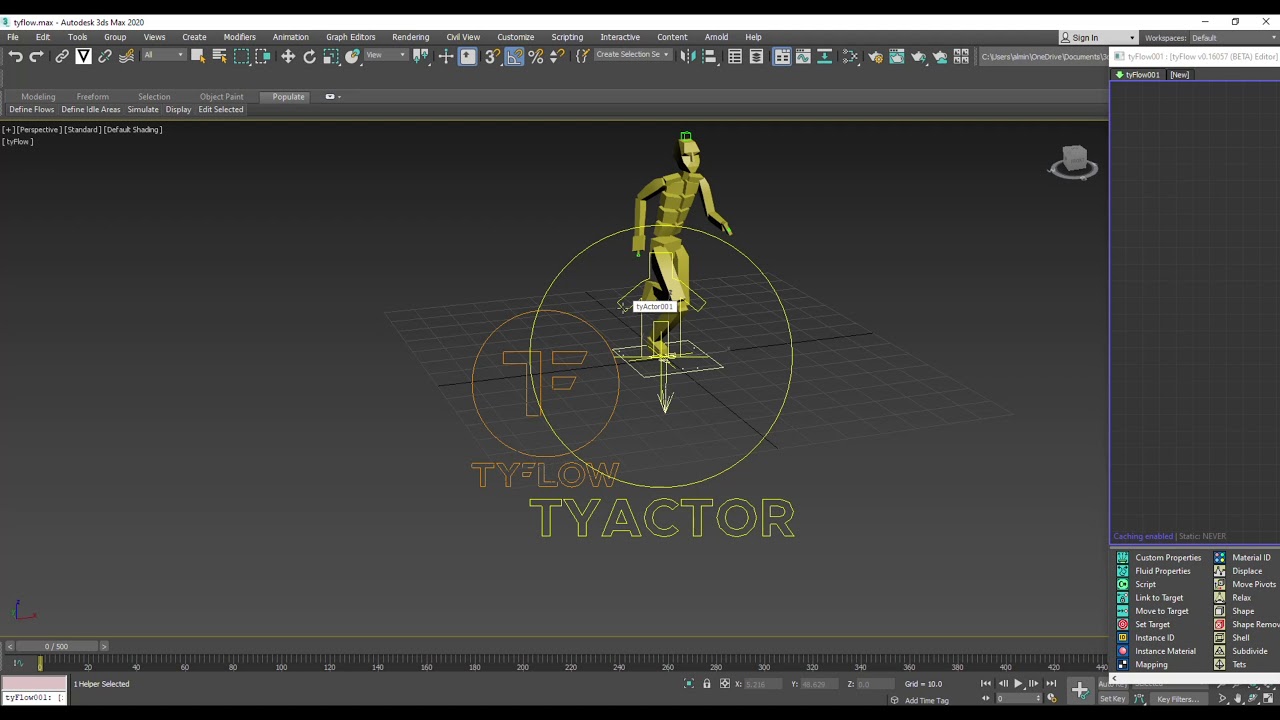Select the tyFlow001 tab in tyFlow editor
Viewport: 1280px width, 720px height.
1138,75
